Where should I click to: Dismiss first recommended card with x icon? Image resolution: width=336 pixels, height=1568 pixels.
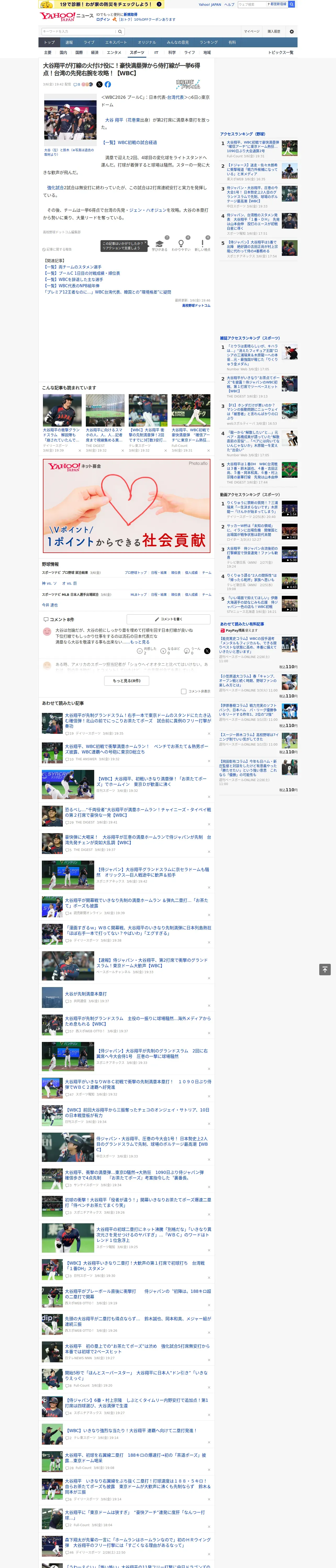click(x=79, y=451)
